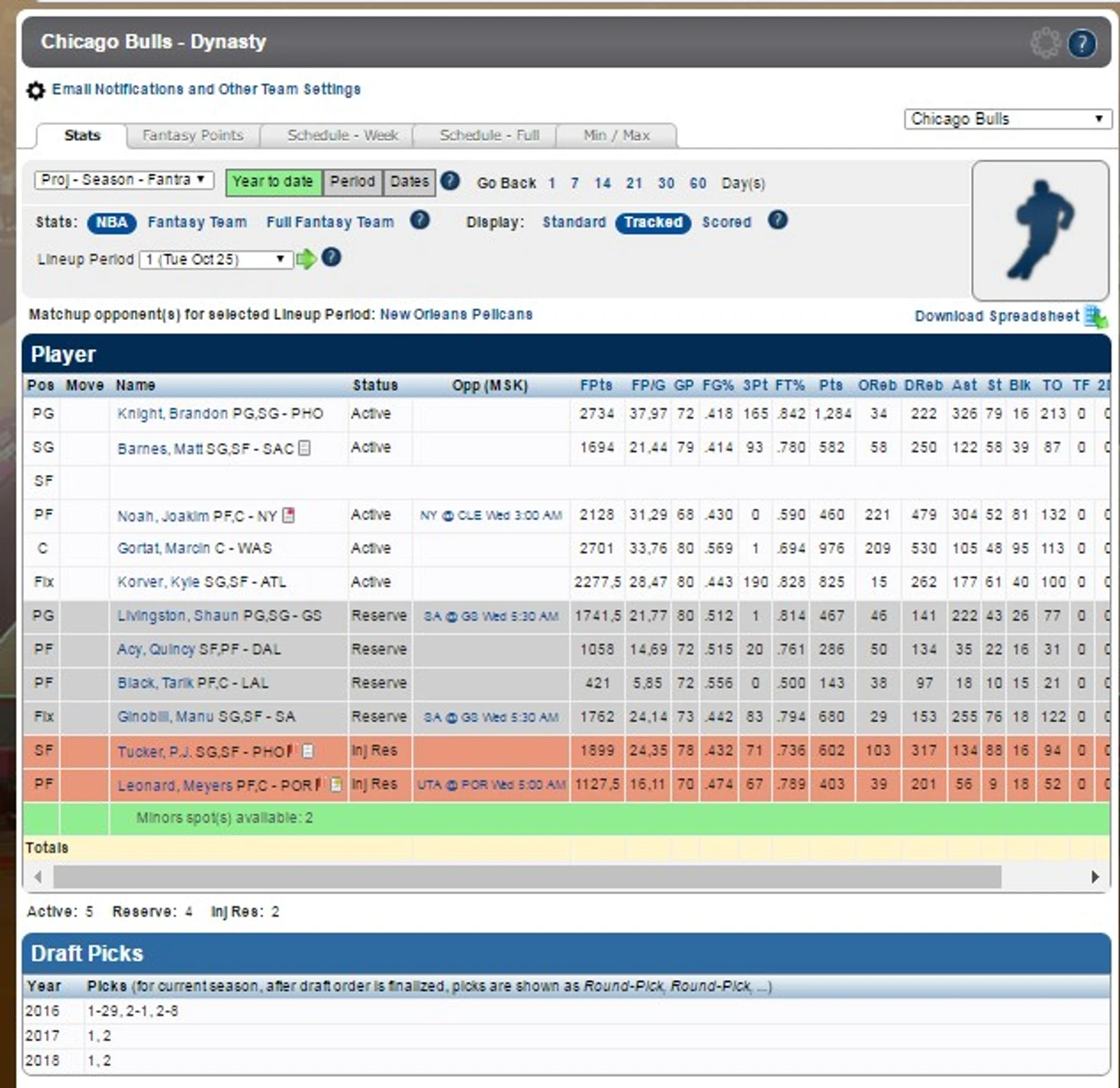Click help icon beside Full Fantasy Team

pos(420,221)
